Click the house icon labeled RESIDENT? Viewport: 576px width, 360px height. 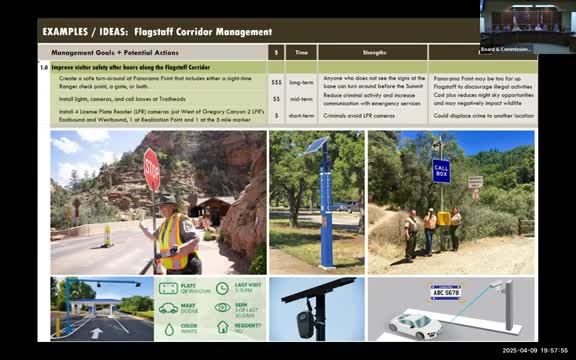[223, 327]
